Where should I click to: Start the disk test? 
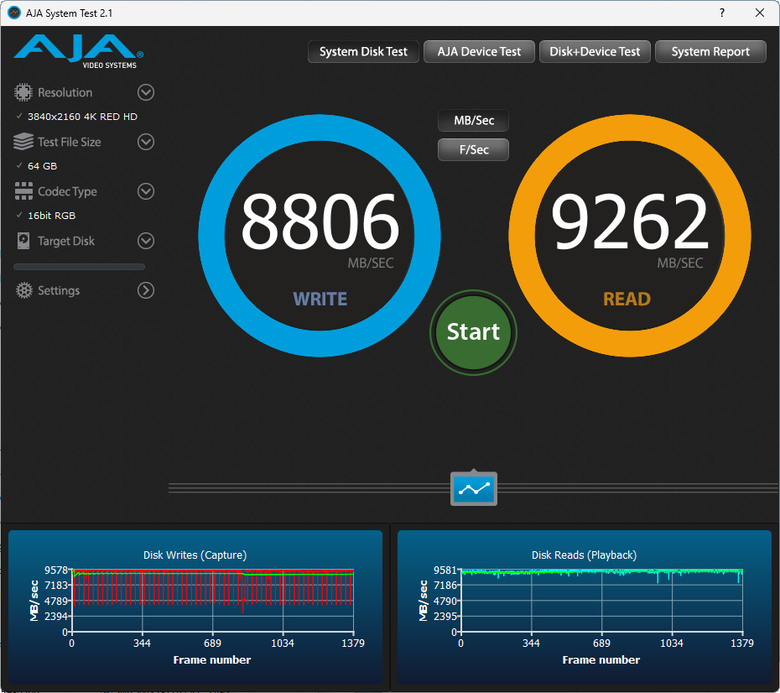(474, 332)
